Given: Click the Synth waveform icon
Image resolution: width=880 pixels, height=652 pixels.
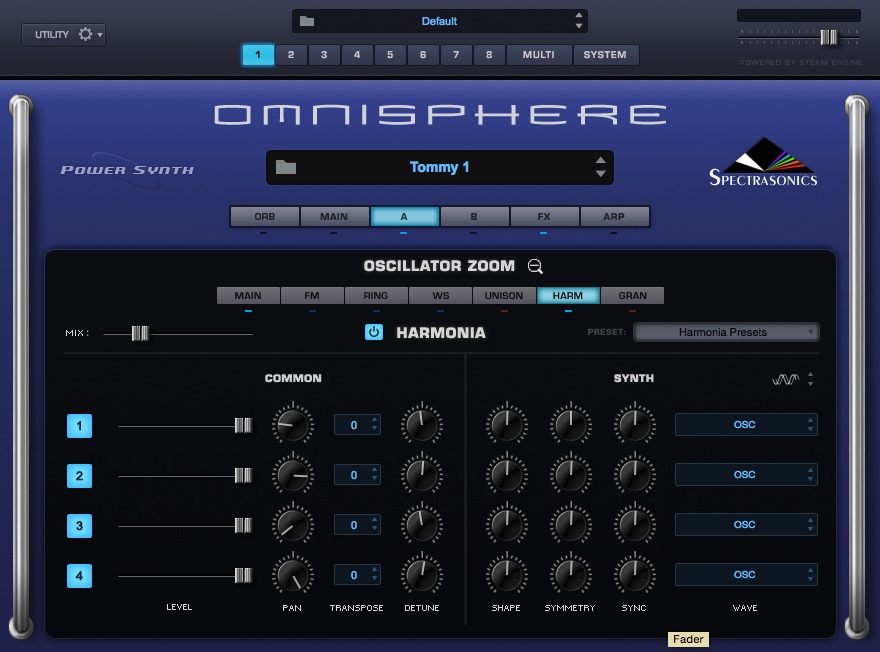Looking at the screenshot, I should coord(786,380).
